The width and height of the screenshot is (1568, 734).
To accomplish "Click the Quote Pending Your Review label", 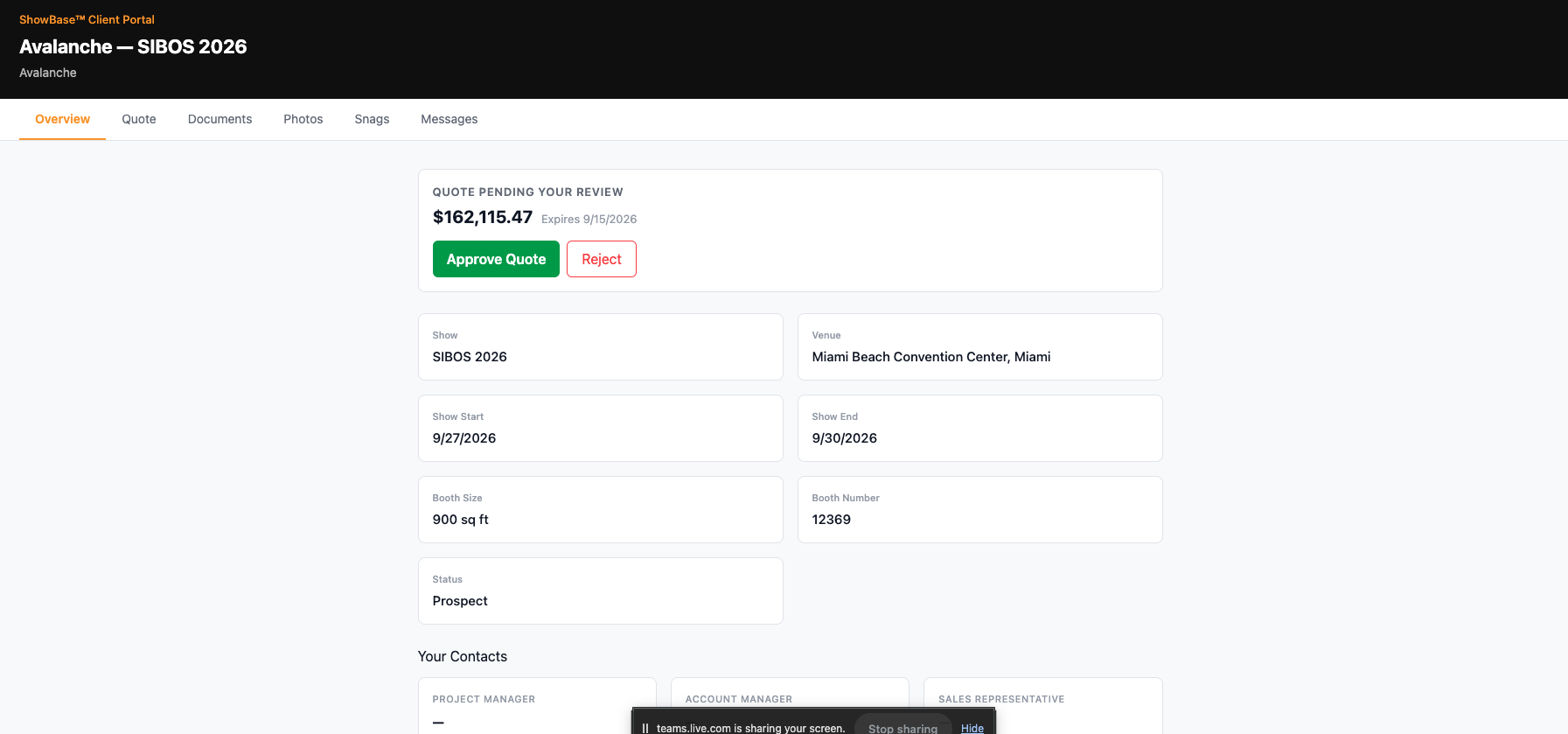I will point(528,192).
